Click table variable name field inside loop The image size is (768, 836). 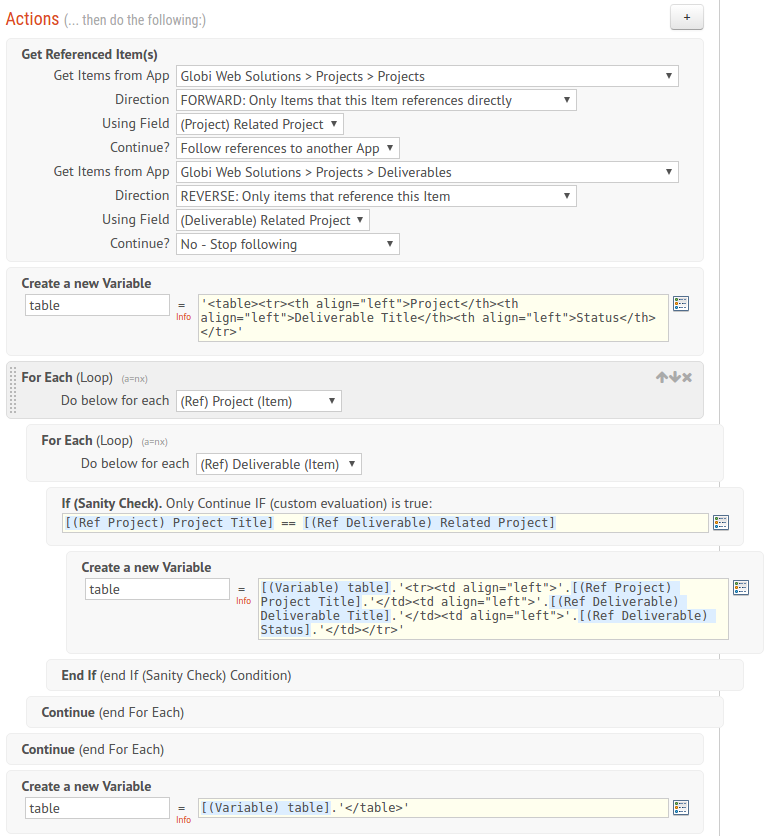pos(157,589)
